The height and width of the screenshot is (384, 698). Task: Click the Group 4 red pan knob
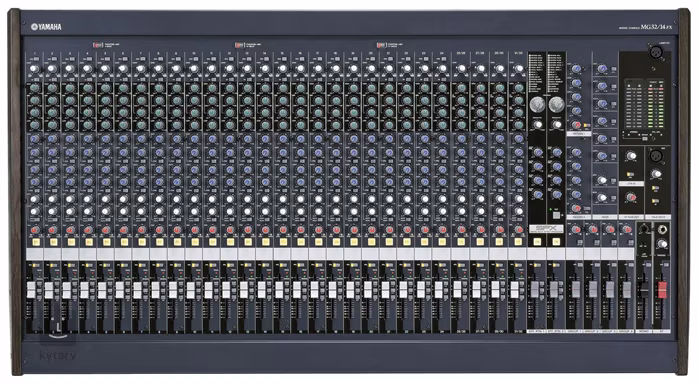[x=627, y=230]
